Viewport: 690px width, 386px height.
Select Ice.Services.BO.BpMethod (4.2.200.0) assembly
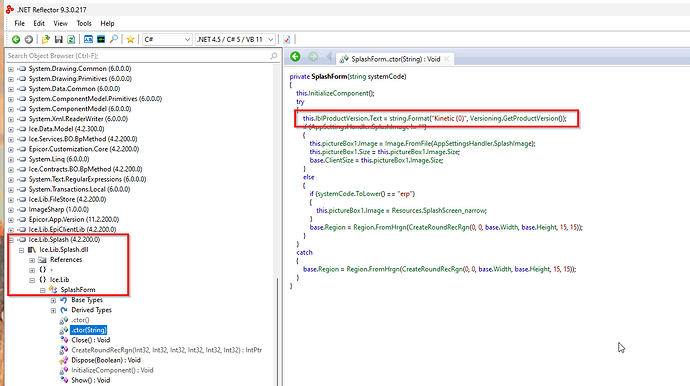click(83, 139)
